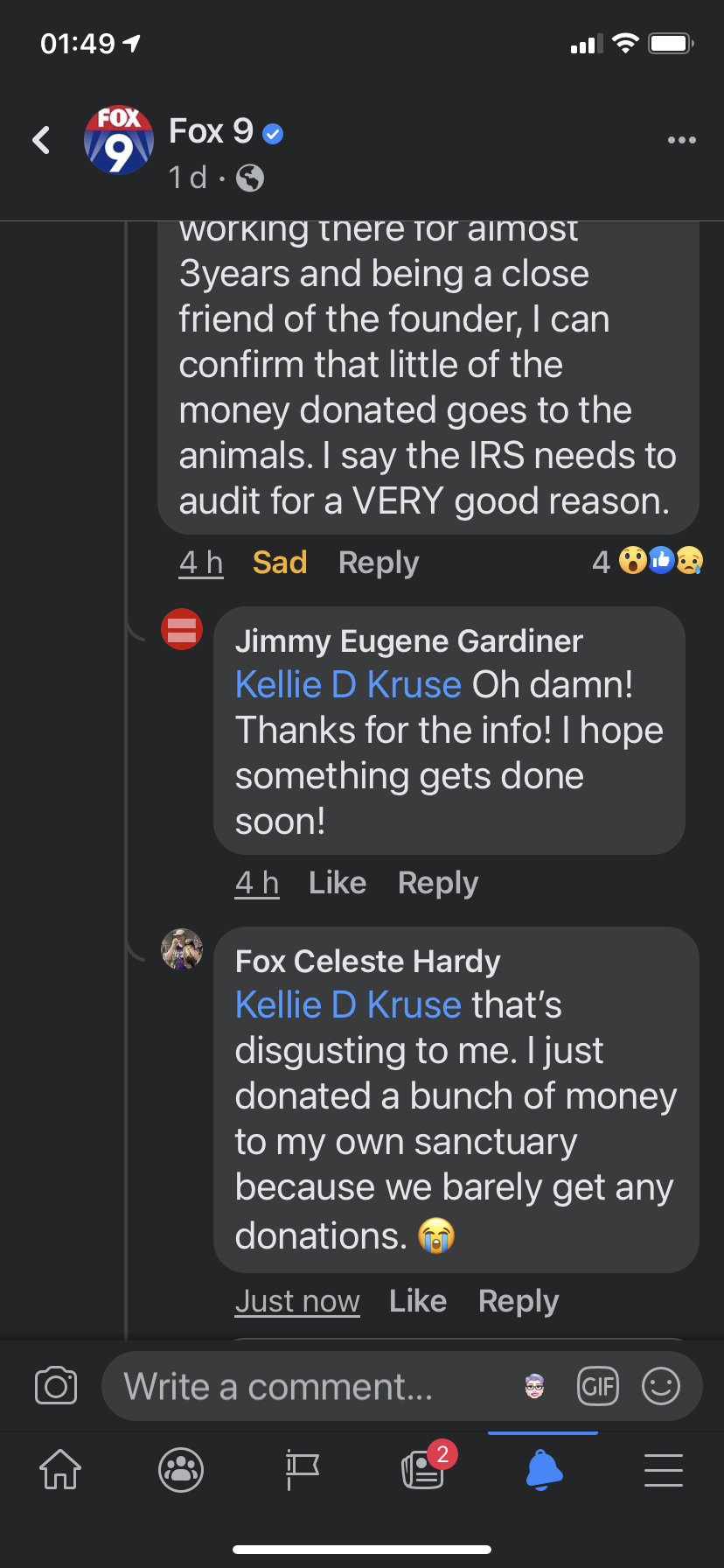Reply to Fox Celeste Hardy's comment
The width and height of the screenshot is (724, 1568).
click(x=519, y=1301)
